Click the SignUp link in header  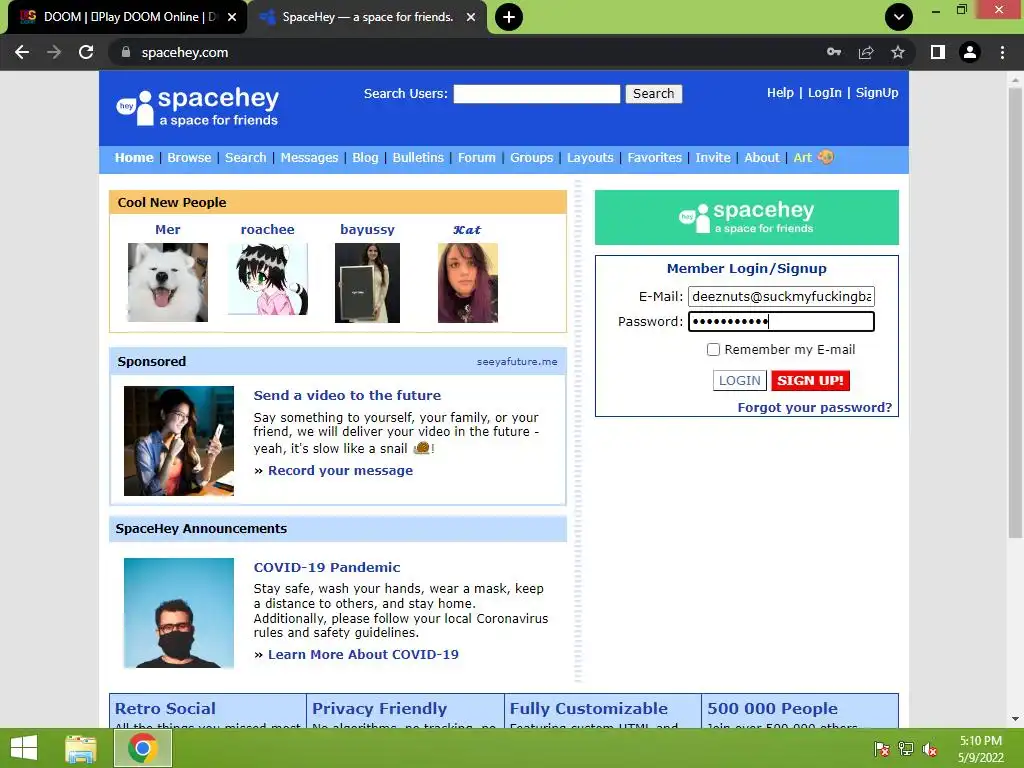tap(876, 93)
